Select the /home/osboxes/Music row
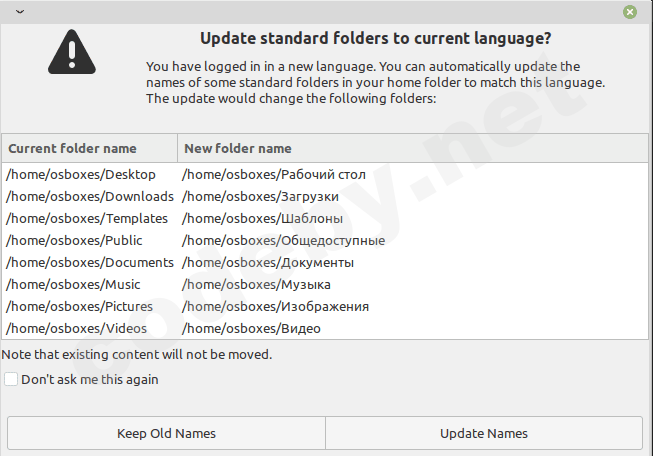This screenshot has height=456, width=653. 73,285
